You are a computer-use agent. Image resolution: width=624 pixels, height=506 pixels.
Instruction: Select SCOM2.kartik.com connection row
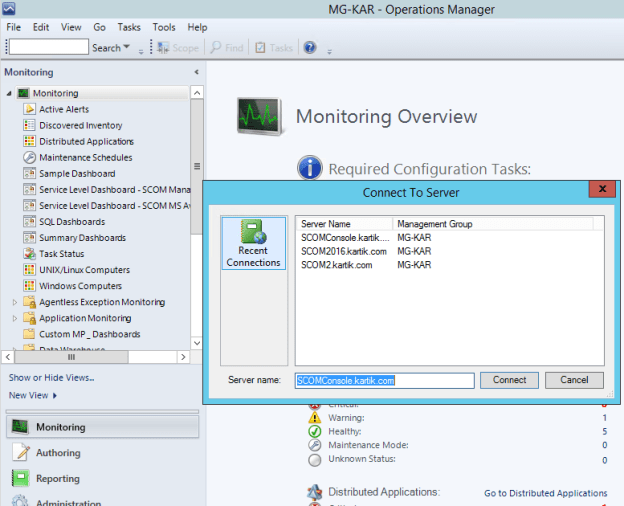[x=450, y=265]
